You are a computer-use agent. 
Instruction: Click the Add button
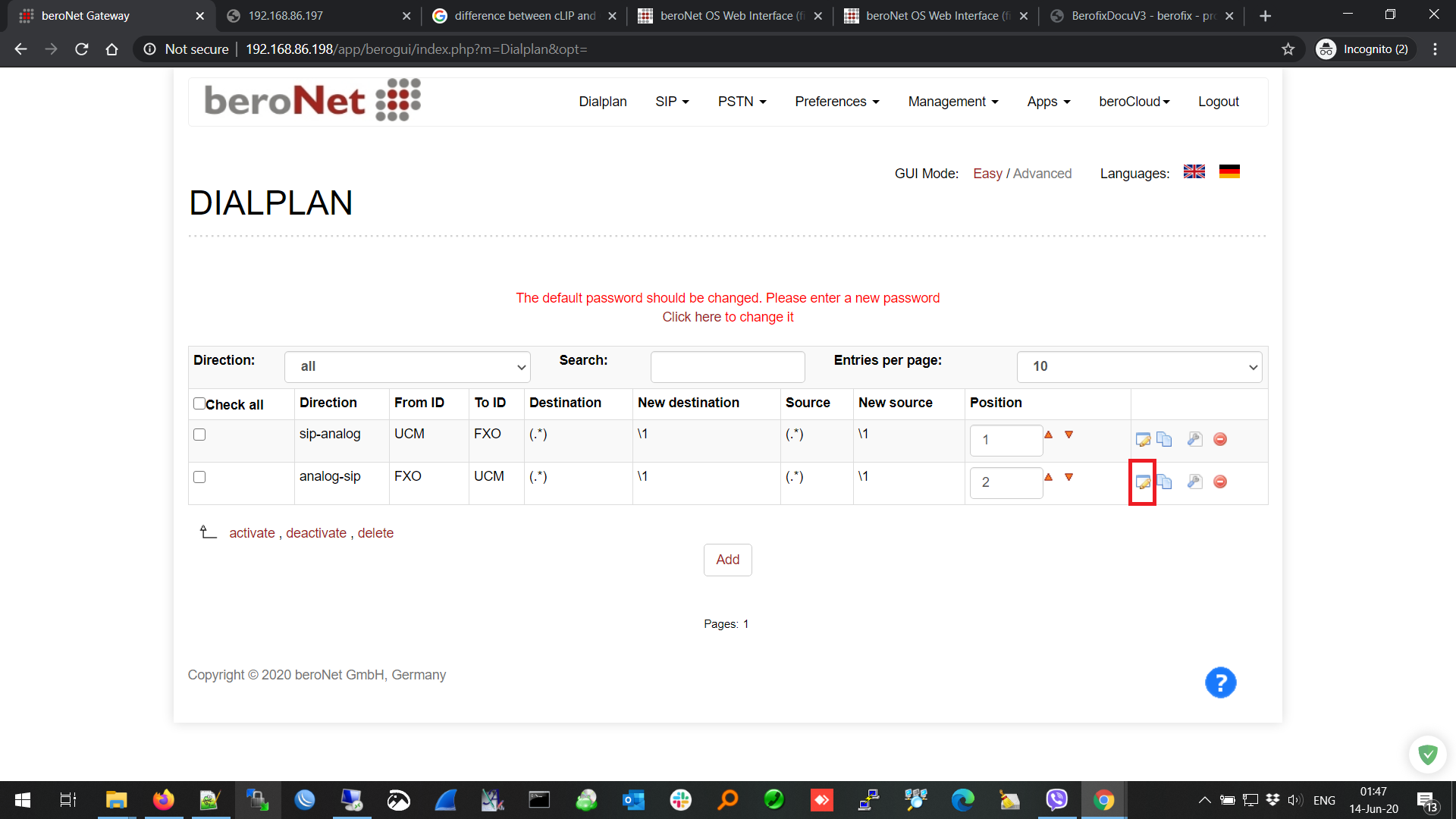tap(727, 560)
